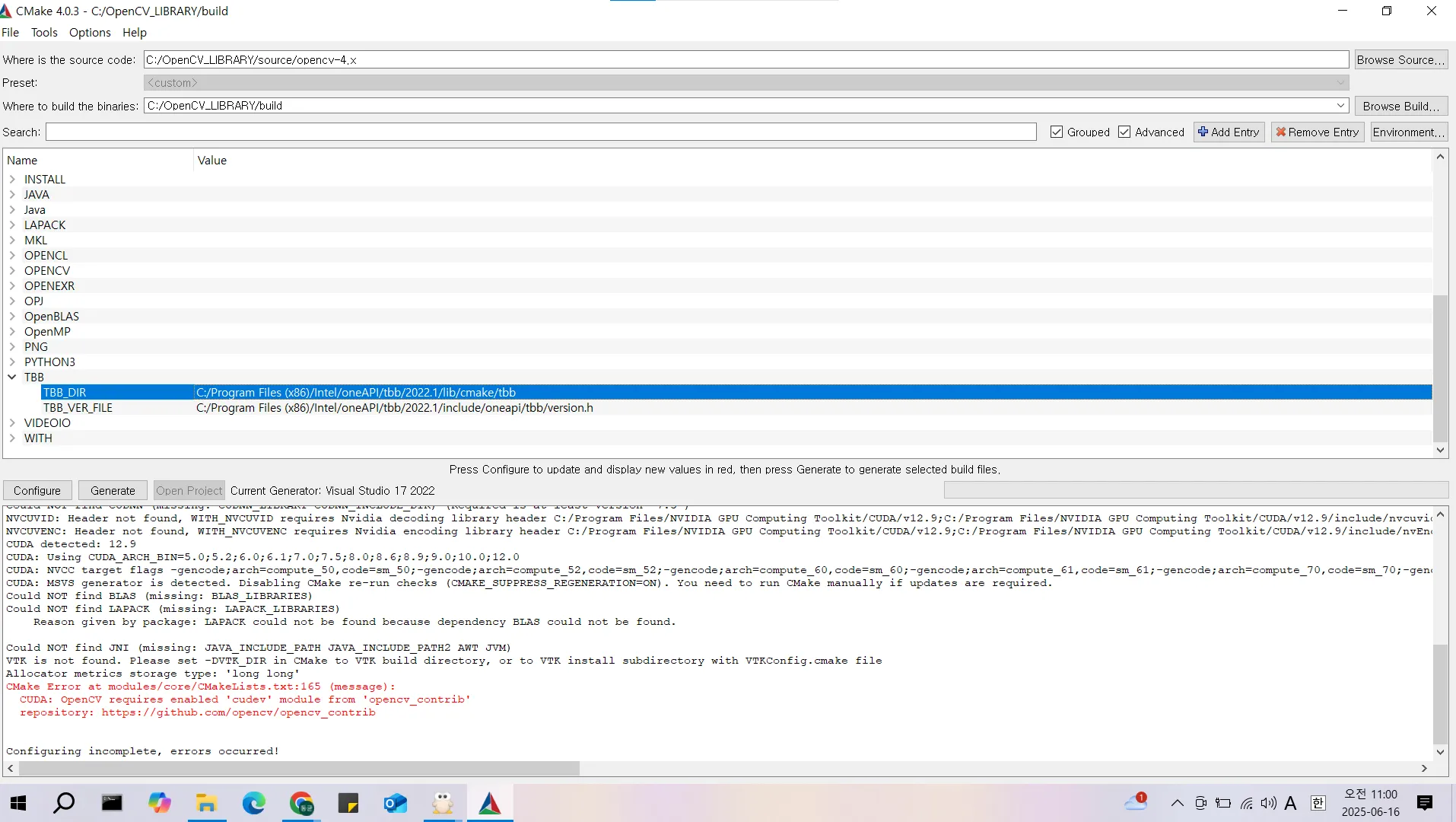The height and width of the screenshot is (822, 1456).
Task: Expand the VIDEOIO group
Action: (x=12, y=422)
